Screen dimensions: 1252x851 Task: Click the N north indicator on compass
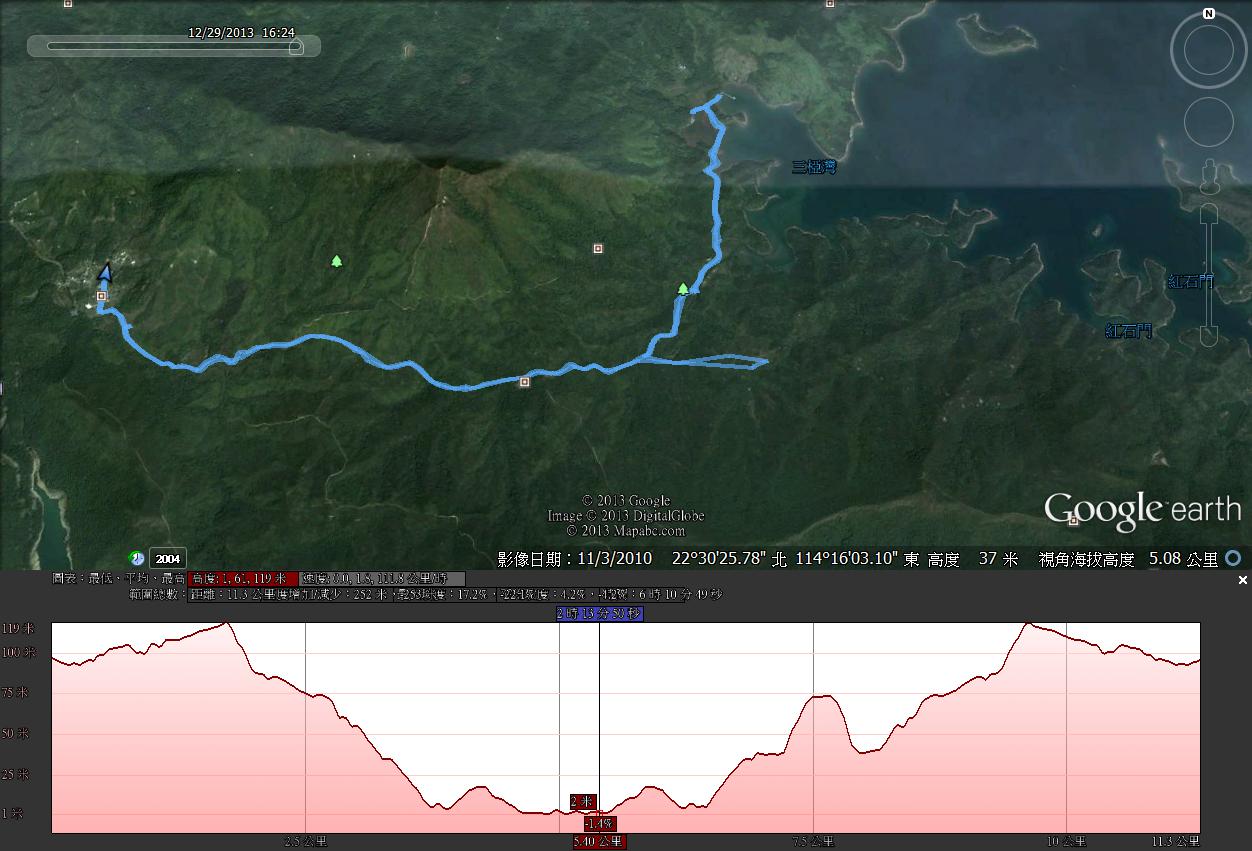(x=1209, y=13)
